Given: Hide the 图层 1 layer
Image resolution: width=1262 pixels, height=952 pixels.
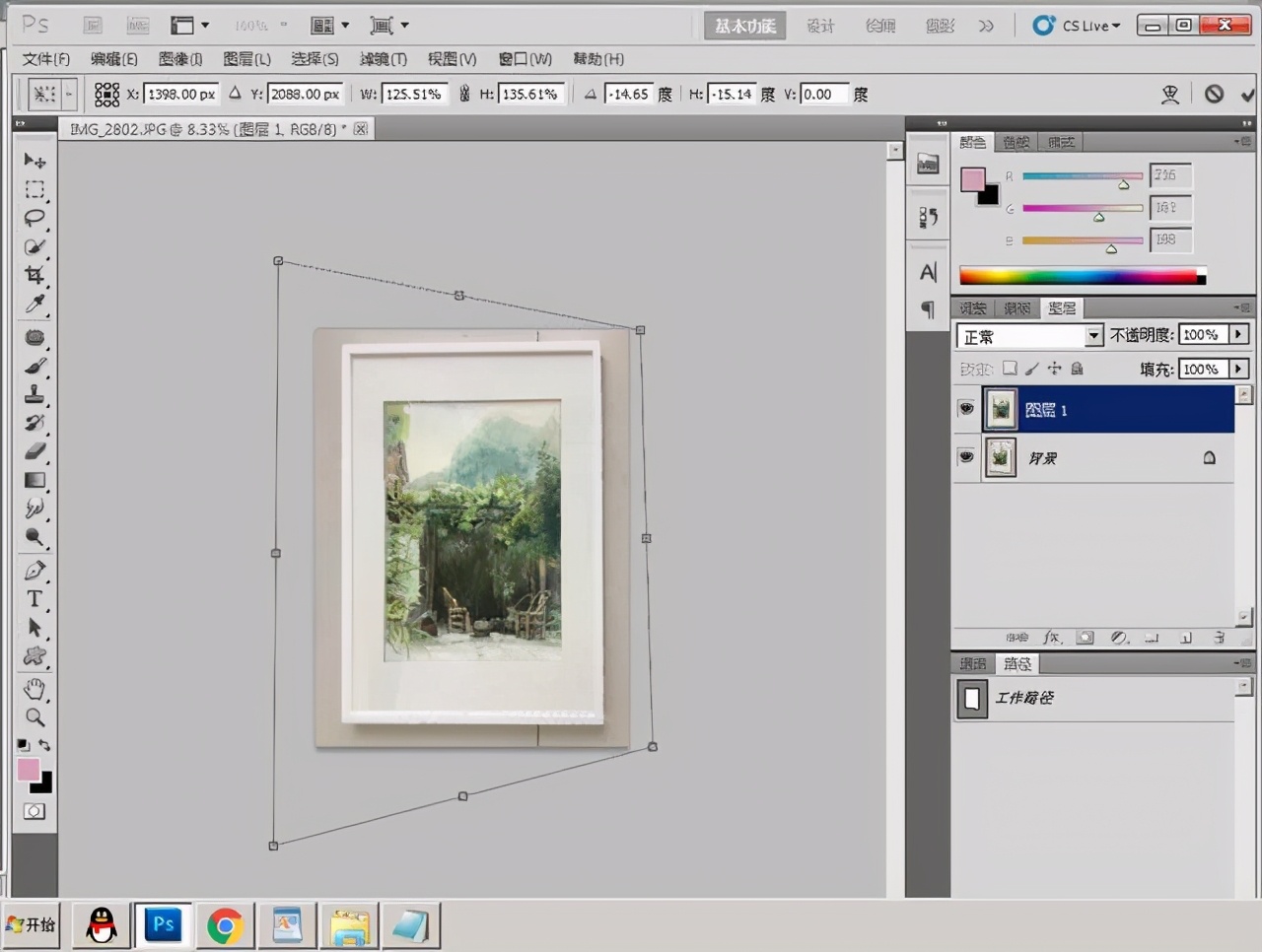Looking at the screenshot, I should (x=966, y=409).
